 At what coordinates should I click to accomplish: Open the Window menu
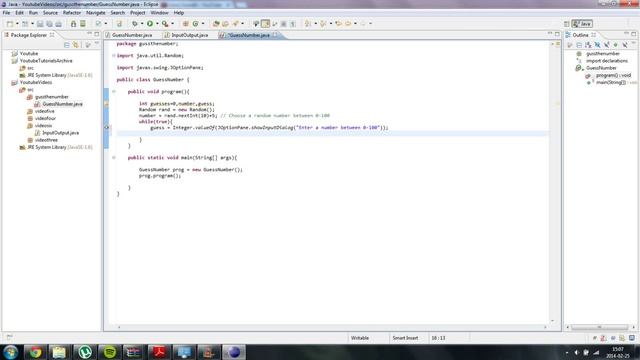point(159,13)
